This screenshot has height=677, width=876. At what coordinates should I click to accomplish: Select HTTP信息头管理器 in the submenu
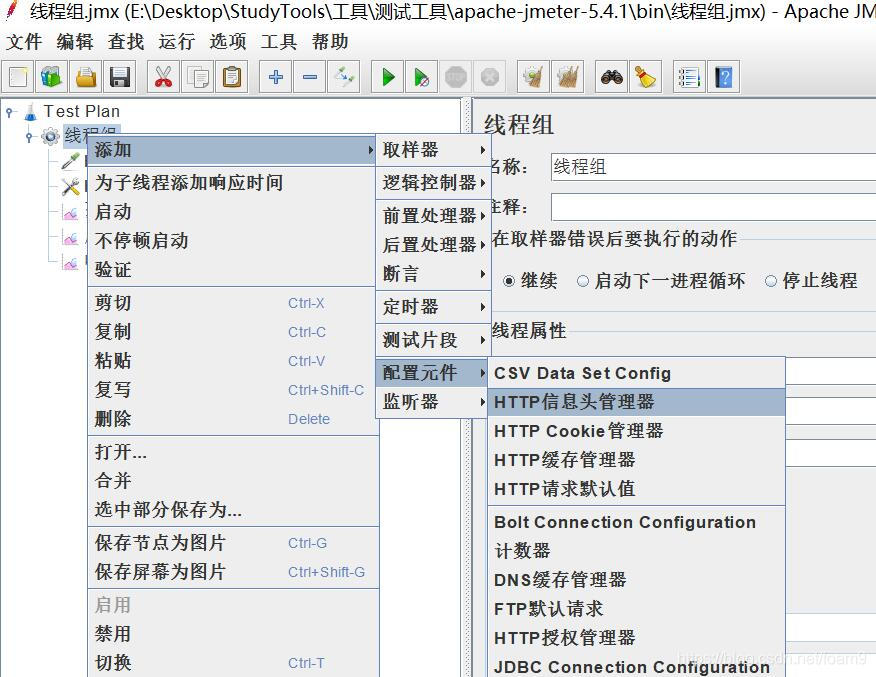pos(636,402)
